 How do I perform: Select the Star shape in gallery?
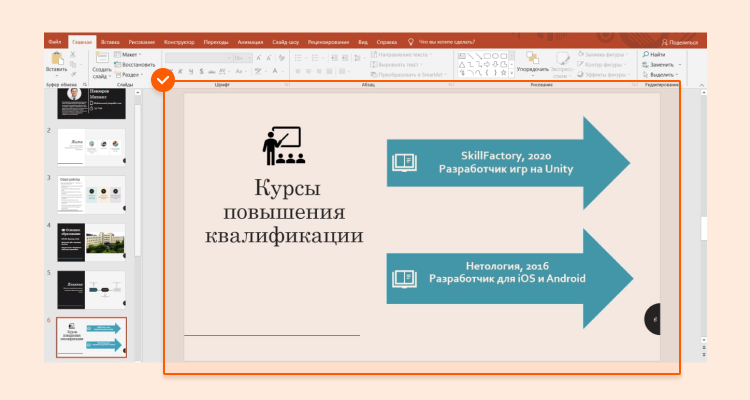click(504, 73)
